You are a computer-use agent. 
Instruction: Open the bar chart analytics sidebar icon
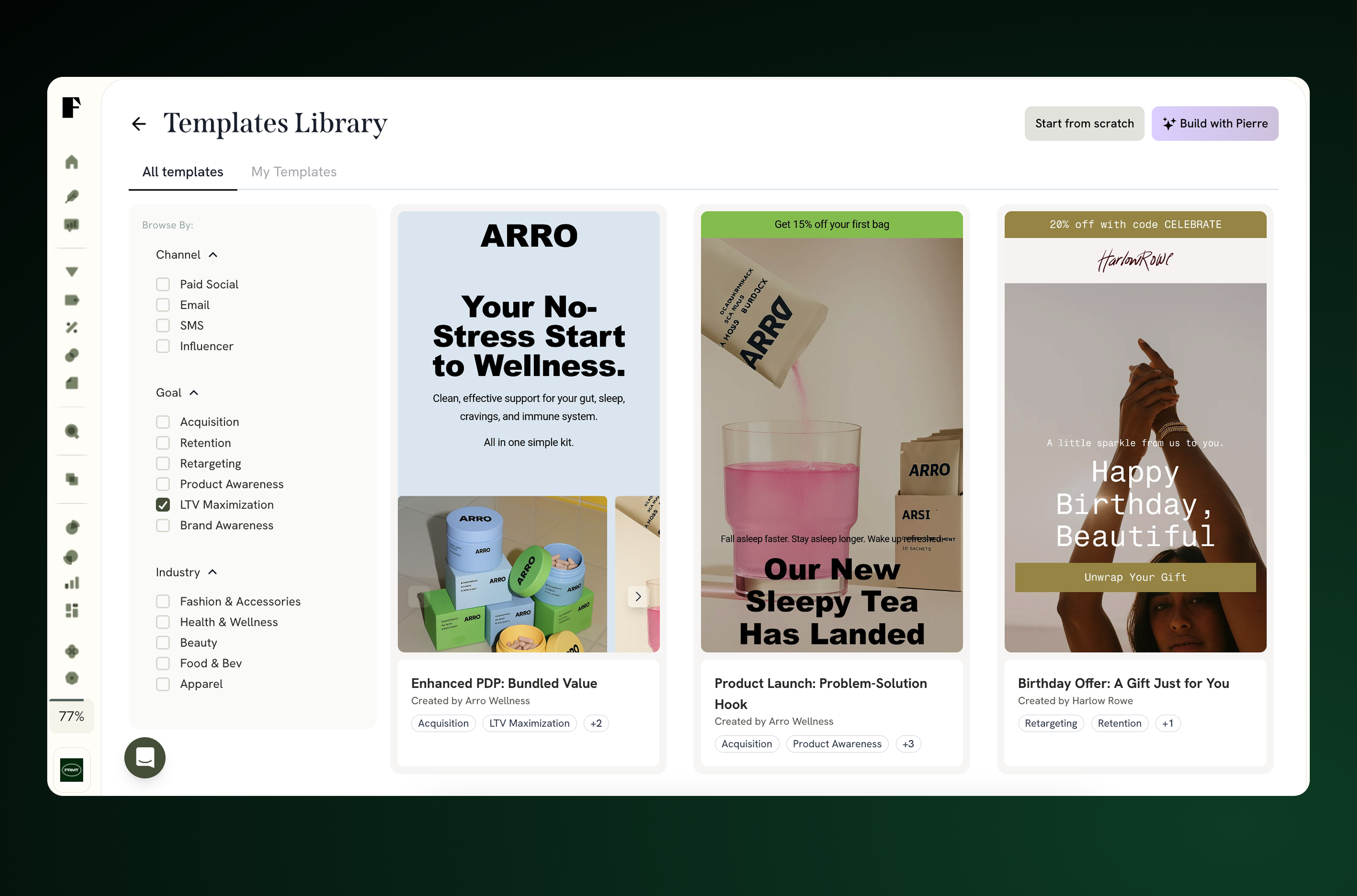point(71,583)
